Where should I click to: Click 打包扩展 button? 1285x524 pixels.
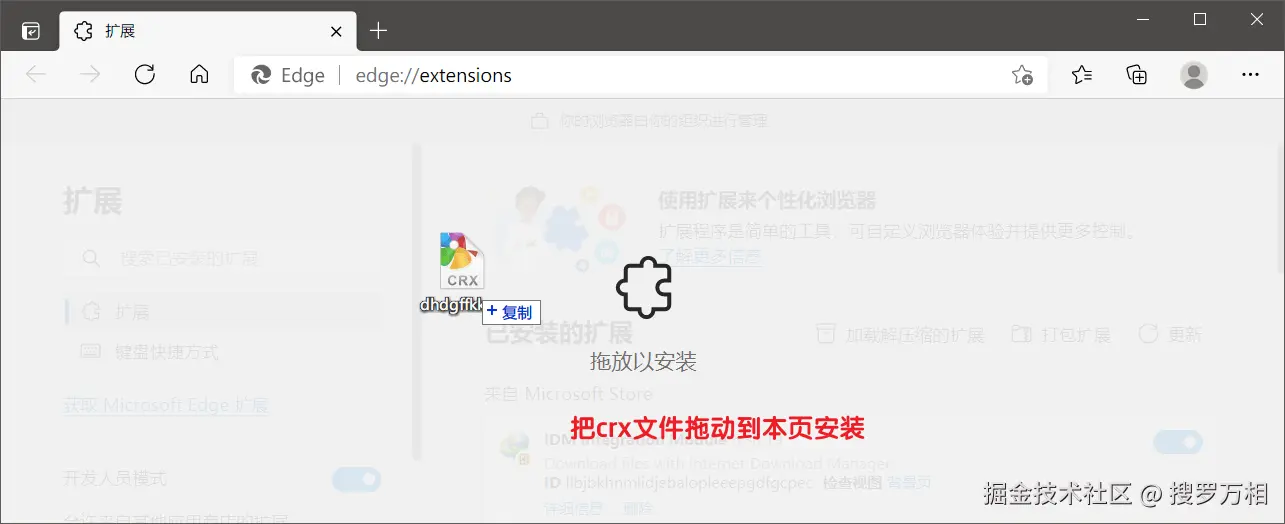tap(1060, 335)
